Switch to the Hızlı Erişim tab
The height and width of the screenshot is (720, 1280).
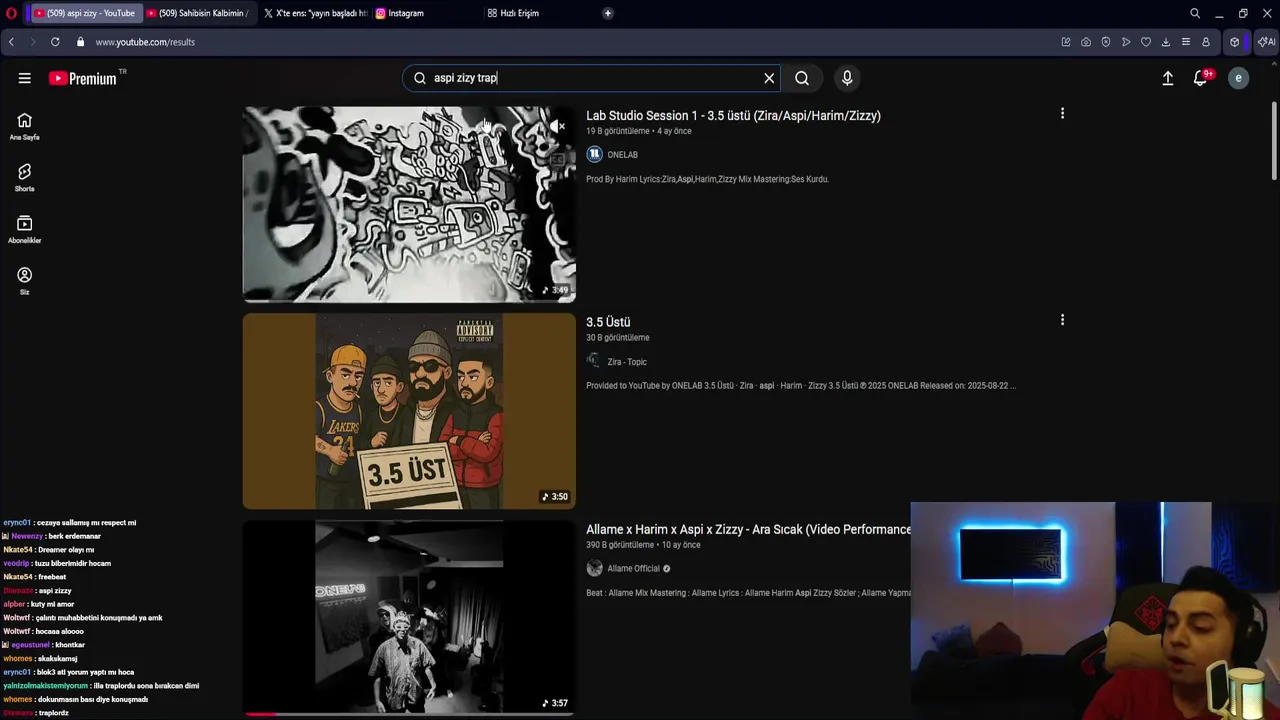pos(538,13)
